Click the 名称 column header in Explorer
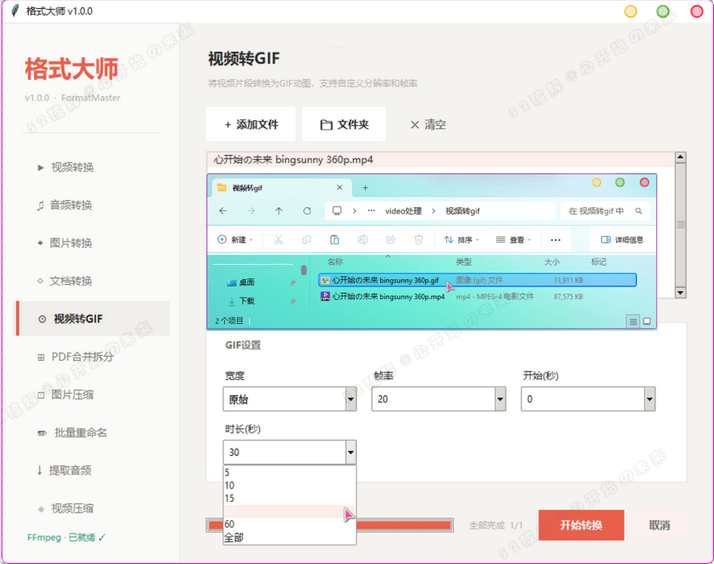Screen dimensions: 714x564 [335, 262]
